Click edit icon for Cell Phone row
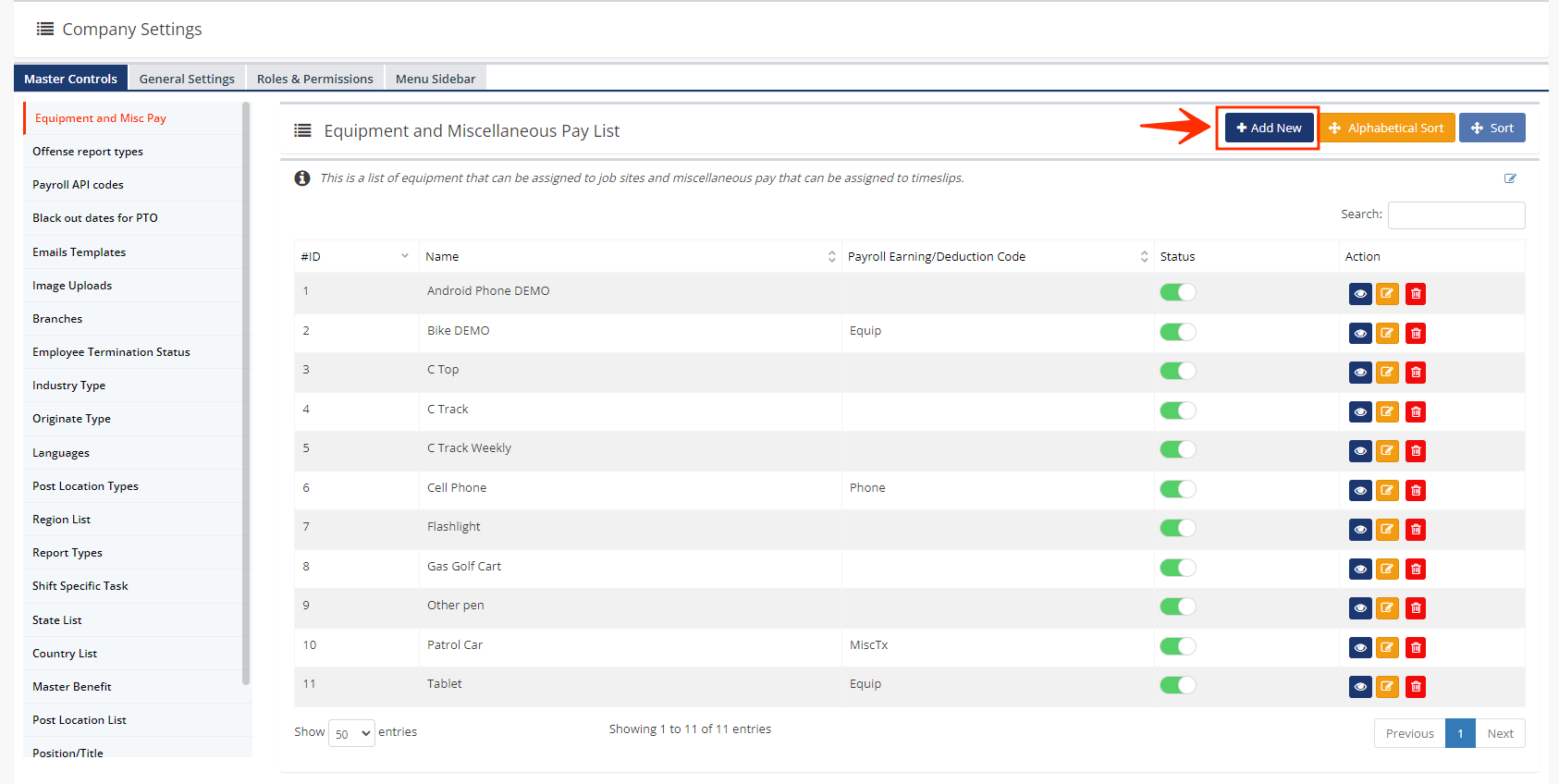Viewport: 1559px width, 784px height. point(1387,490)
